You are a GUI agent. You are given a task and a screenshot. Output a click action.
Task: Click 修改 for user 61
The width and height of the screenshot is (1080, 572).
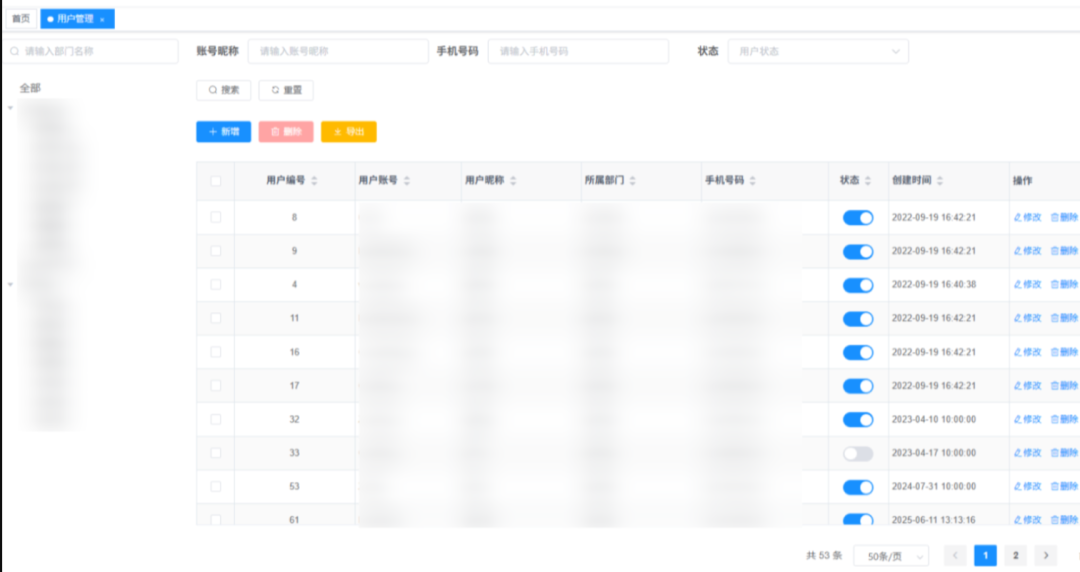[x=1028, y=520]
